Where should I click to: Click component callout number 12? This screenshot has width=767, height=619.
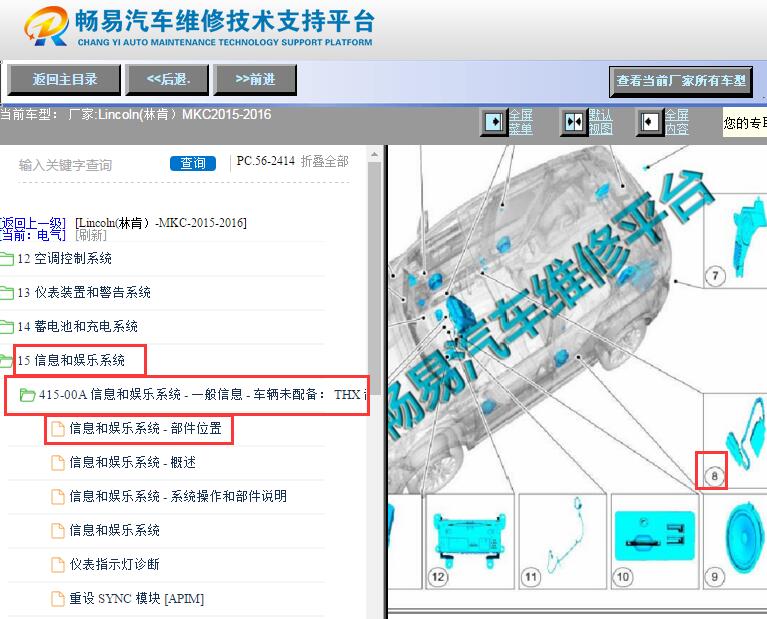coord(438,577)
